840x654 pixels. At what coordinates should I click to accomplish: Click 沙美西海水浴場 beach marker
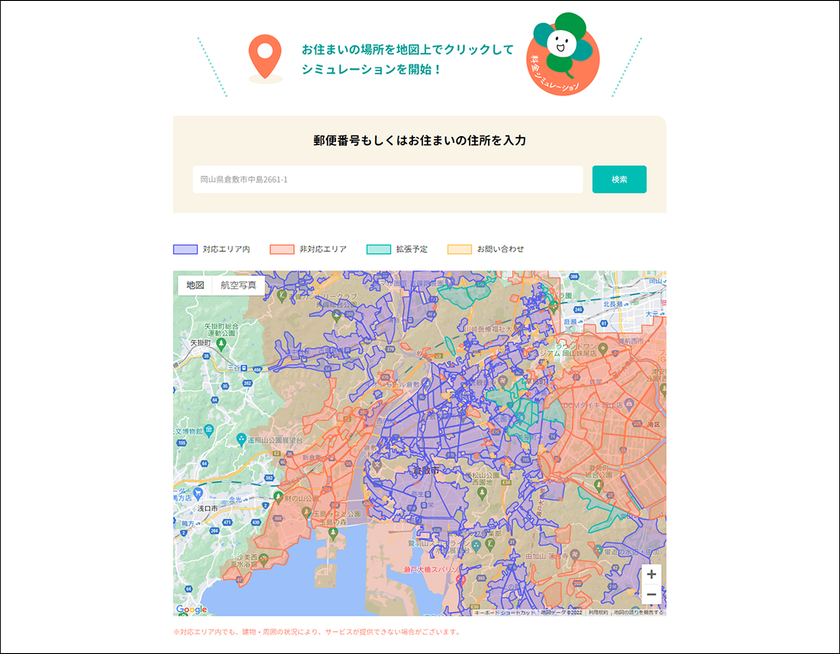coord(263,560)
